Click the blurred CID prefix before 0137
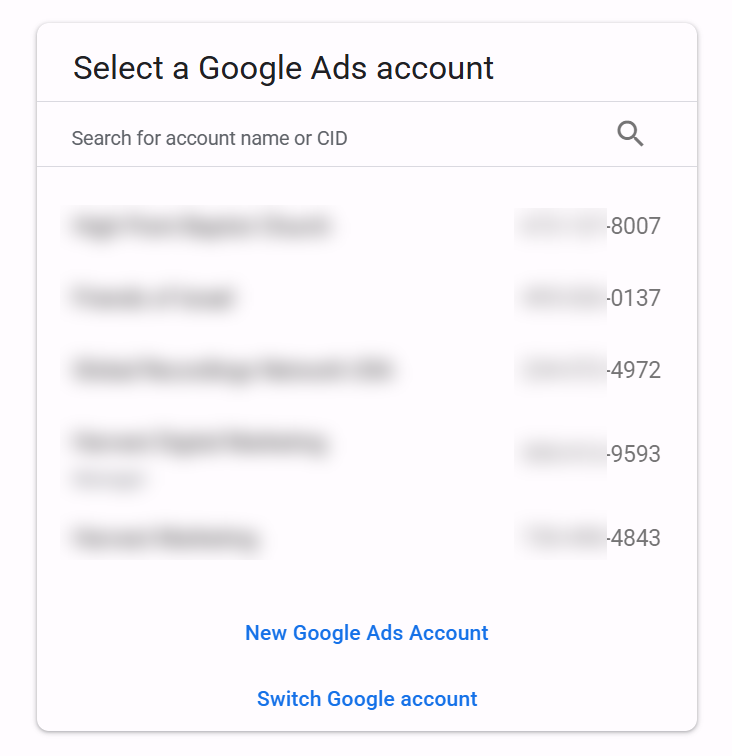732x756 pixels. [560, 297]
